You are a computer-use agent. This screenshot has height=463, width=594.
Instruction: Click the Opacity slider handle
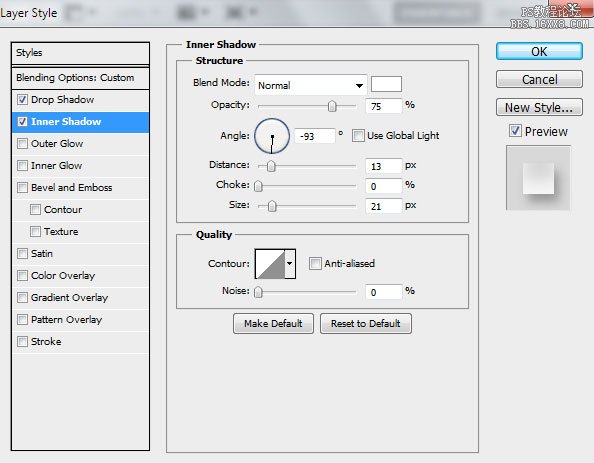[x=332, y=106]
